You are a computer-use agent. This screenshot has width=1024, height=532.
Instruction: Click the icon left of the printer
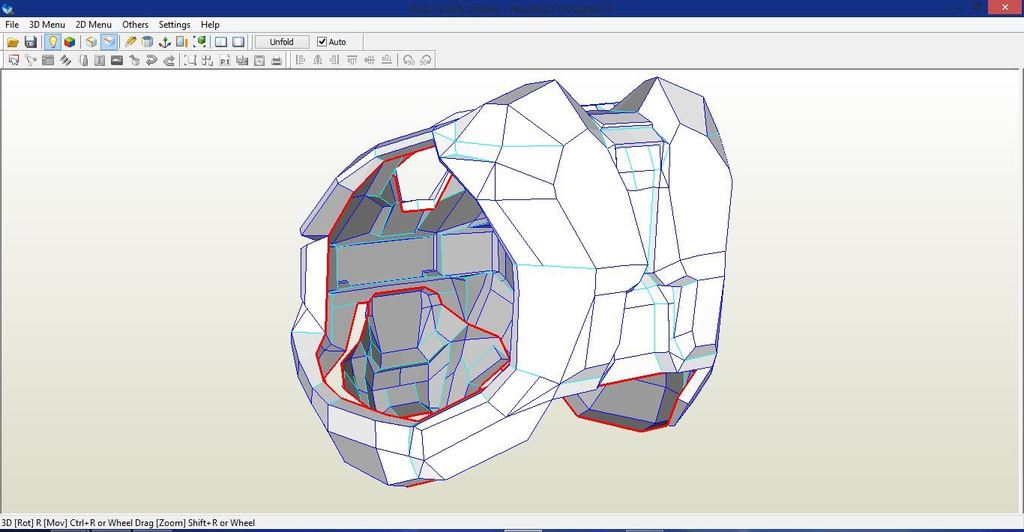point(259,60)
